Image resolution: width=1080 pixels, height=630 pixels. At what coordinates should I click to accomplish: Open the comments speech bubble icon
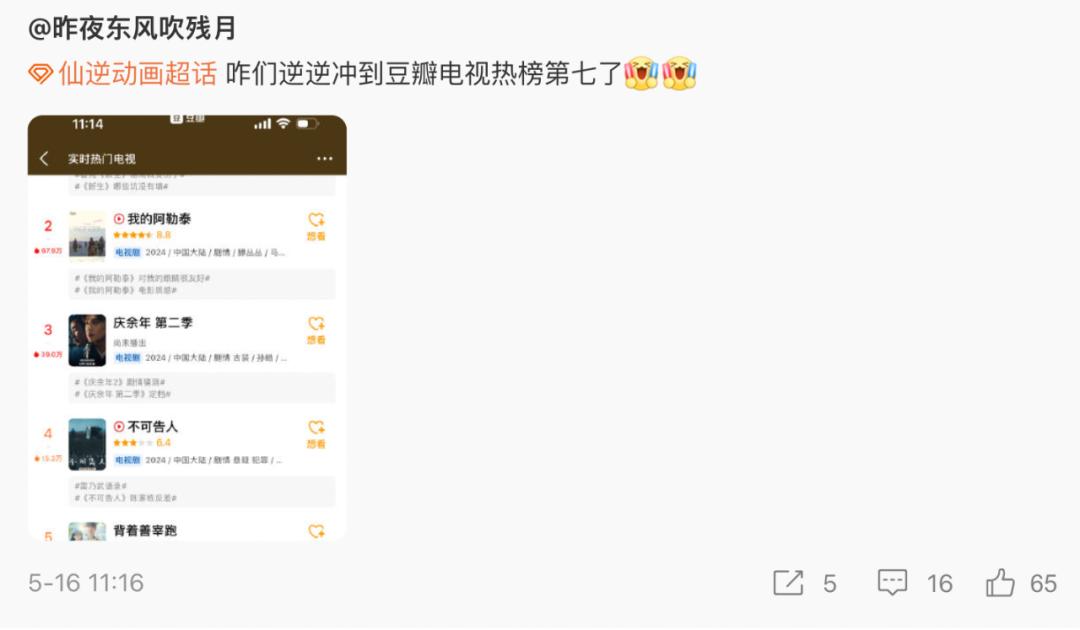point(892,582)
